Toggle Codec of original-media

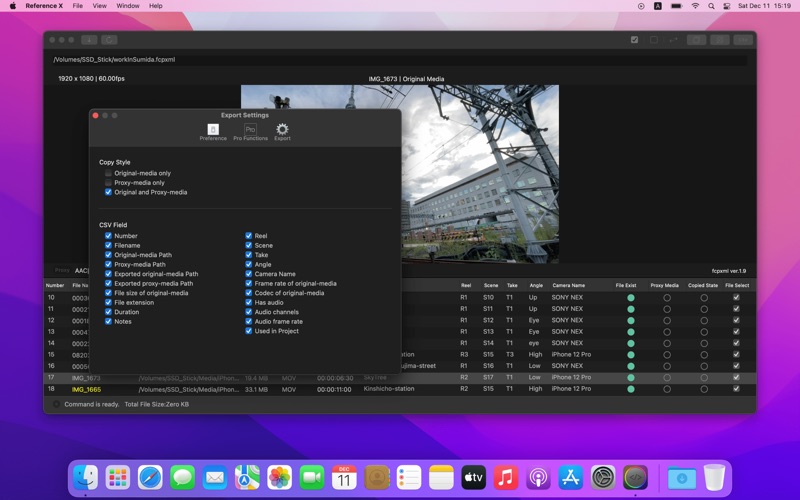point(248,293)
